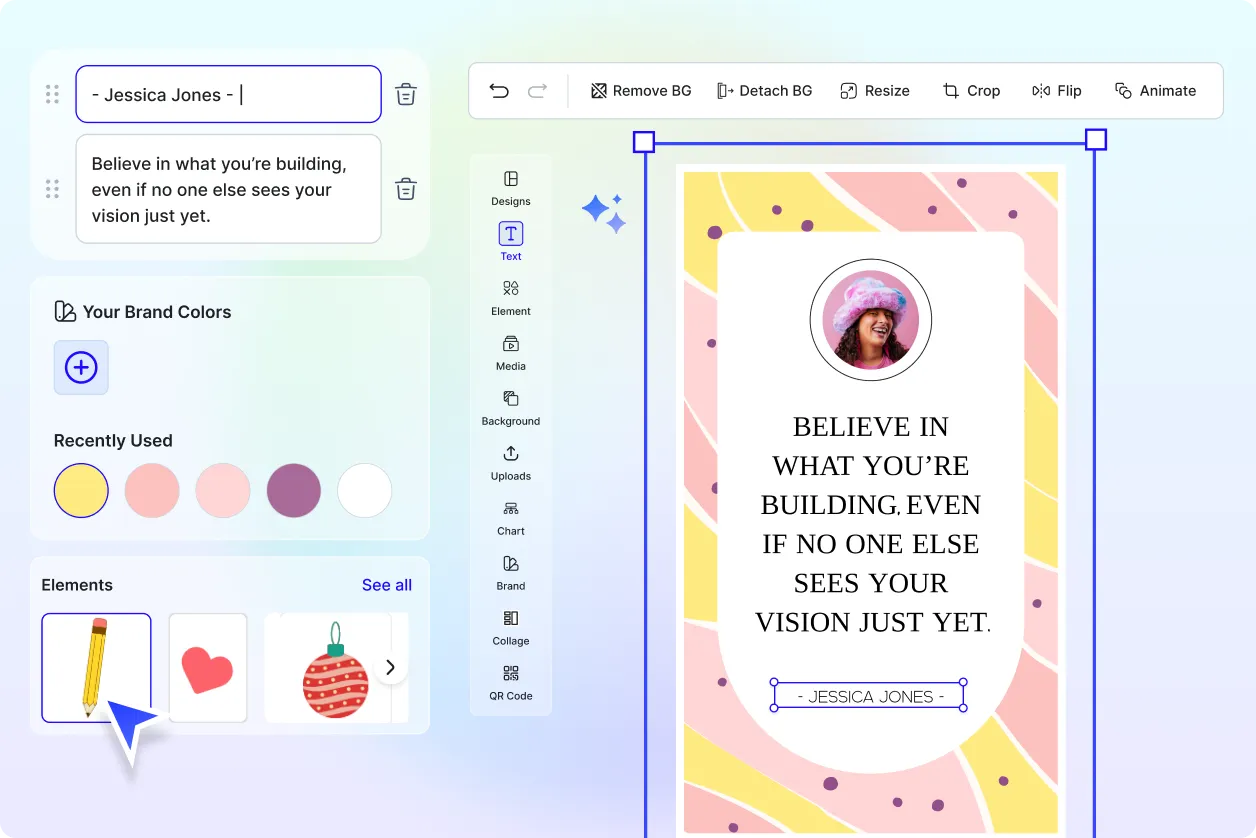Click the Flip tool
1256x838 pixels.
(1057, 91)
